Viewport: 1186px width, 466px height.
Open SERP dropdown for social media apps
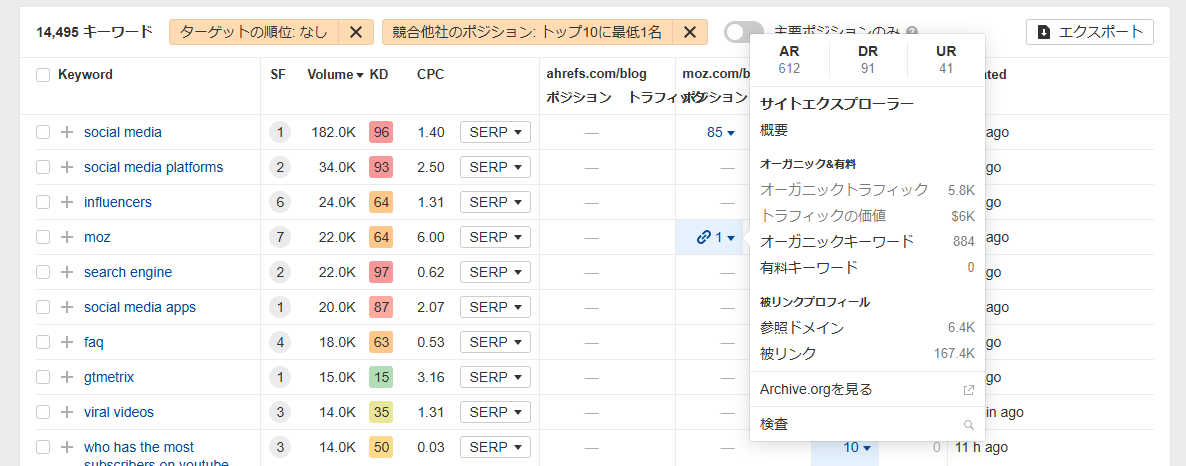(x=495, y=307)
